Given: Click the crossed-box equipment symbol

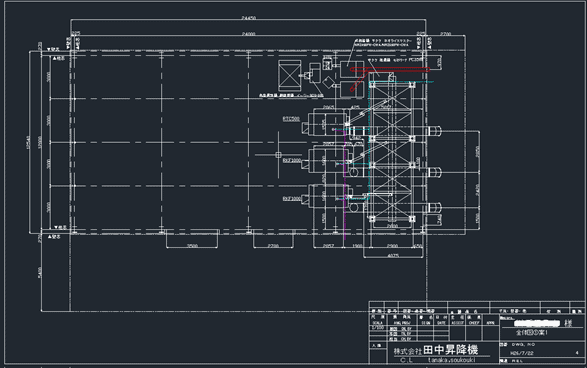Looking at the screenshot, I should tap(289, 75).
